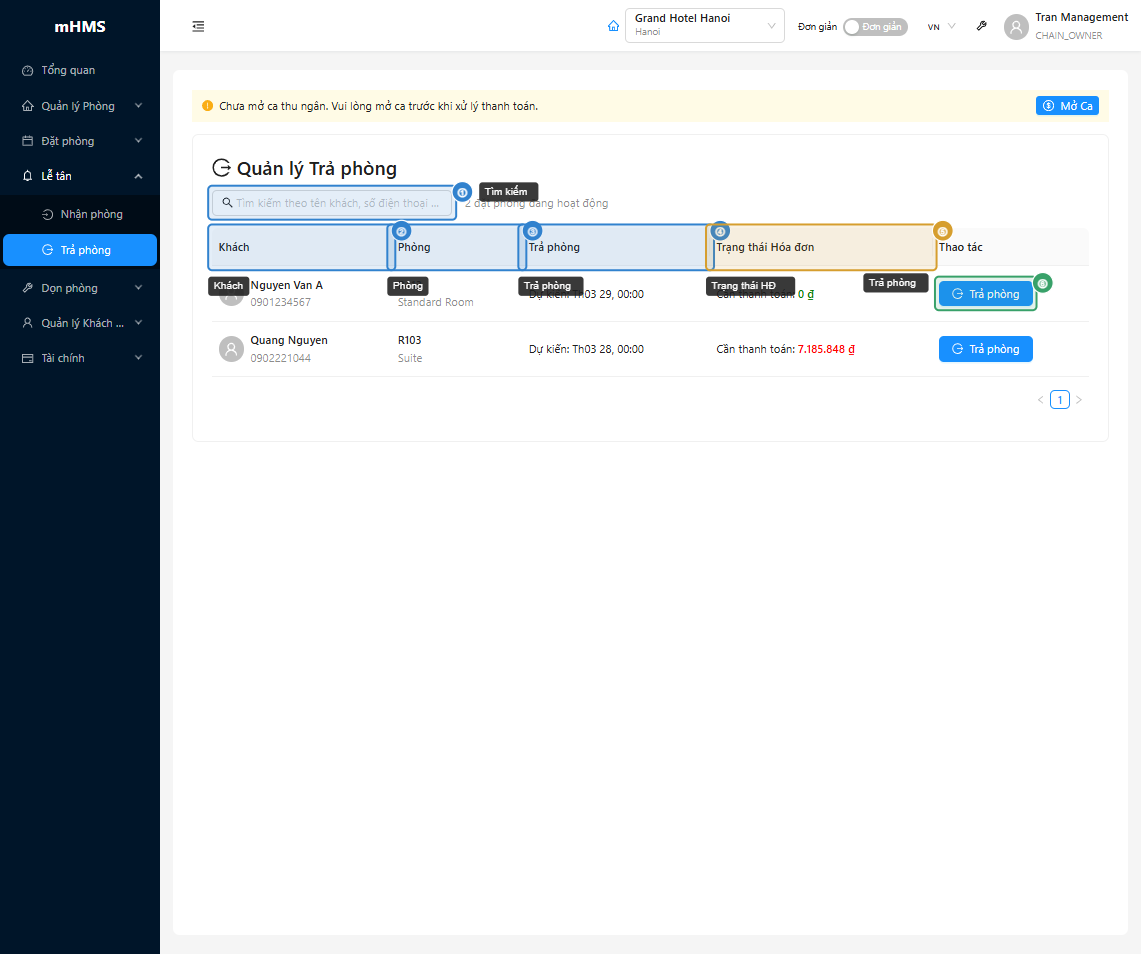
Task: Click phone number 0902221044
Action: [280, 358]
